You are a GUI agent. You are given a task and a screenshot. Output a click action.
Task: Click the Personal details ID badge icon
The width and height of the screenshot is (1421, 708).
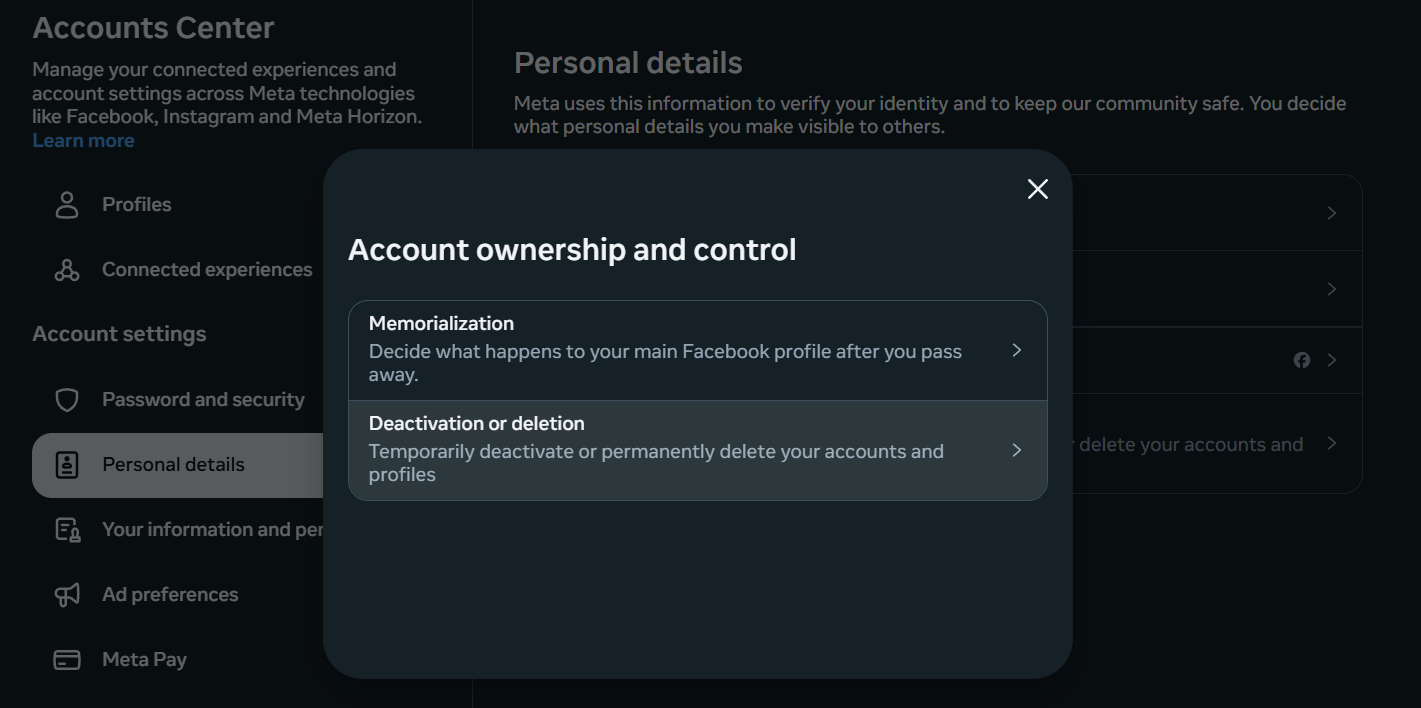click(67, 465)
